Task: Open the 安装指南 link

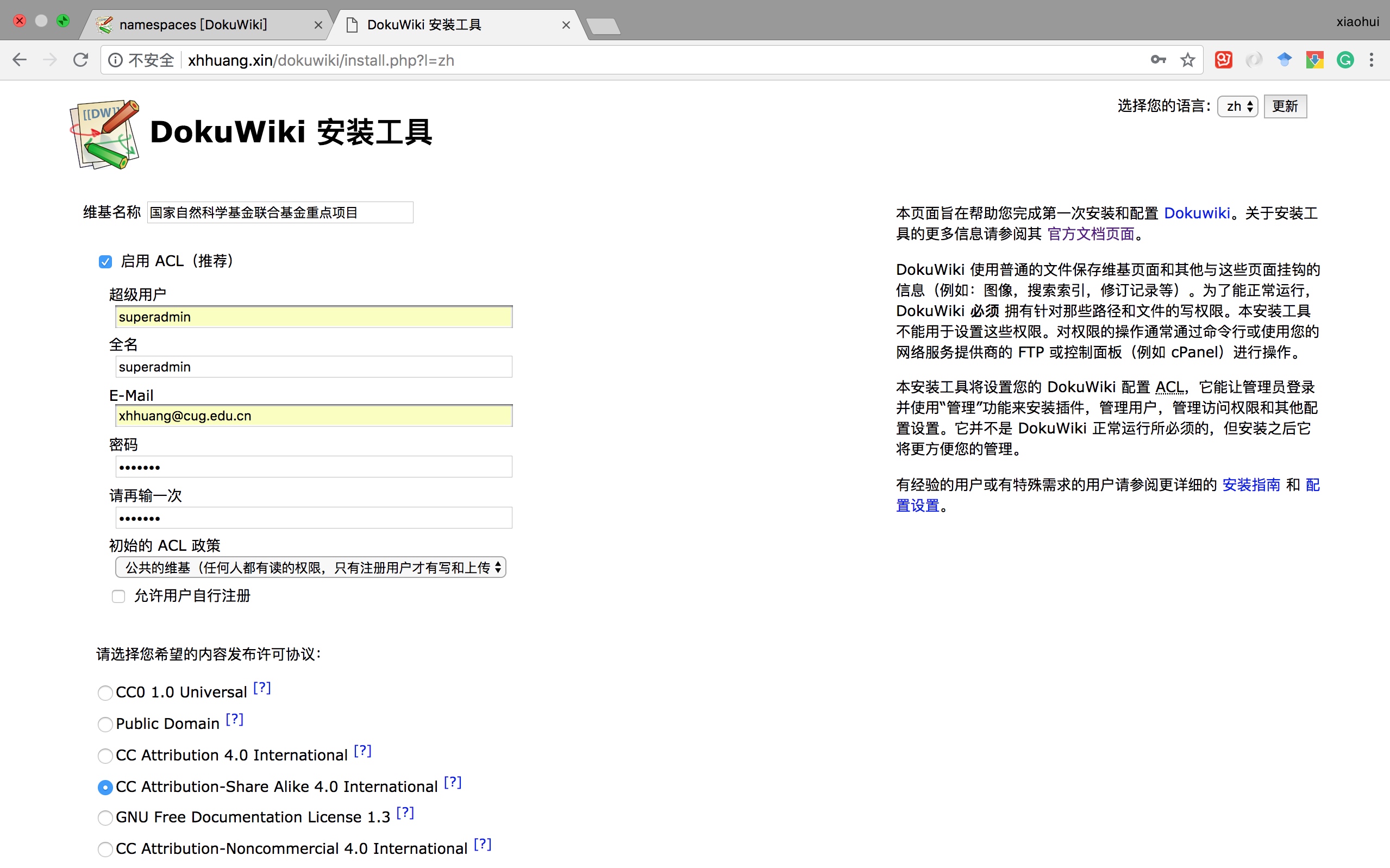Action: coord(1251,485)
